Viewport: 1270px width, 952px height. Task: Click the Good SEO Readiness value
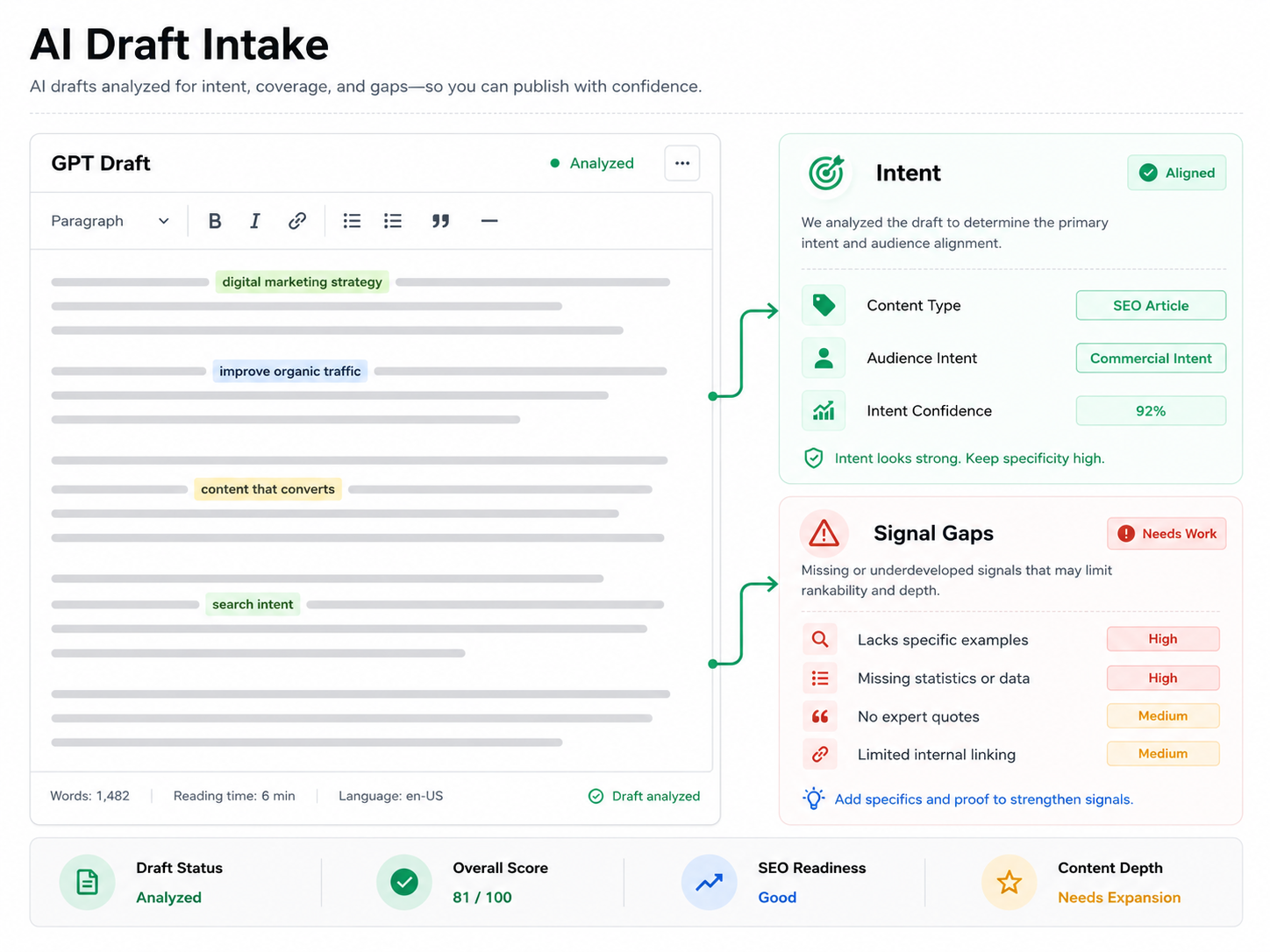coord(777,897)
